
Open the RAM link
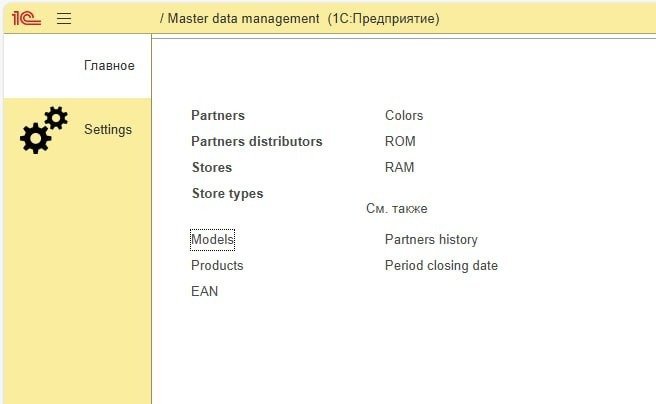[400, 167]
